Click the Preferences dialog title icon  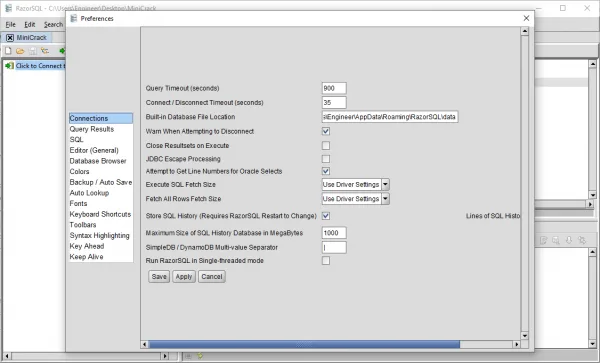[73, 18]
